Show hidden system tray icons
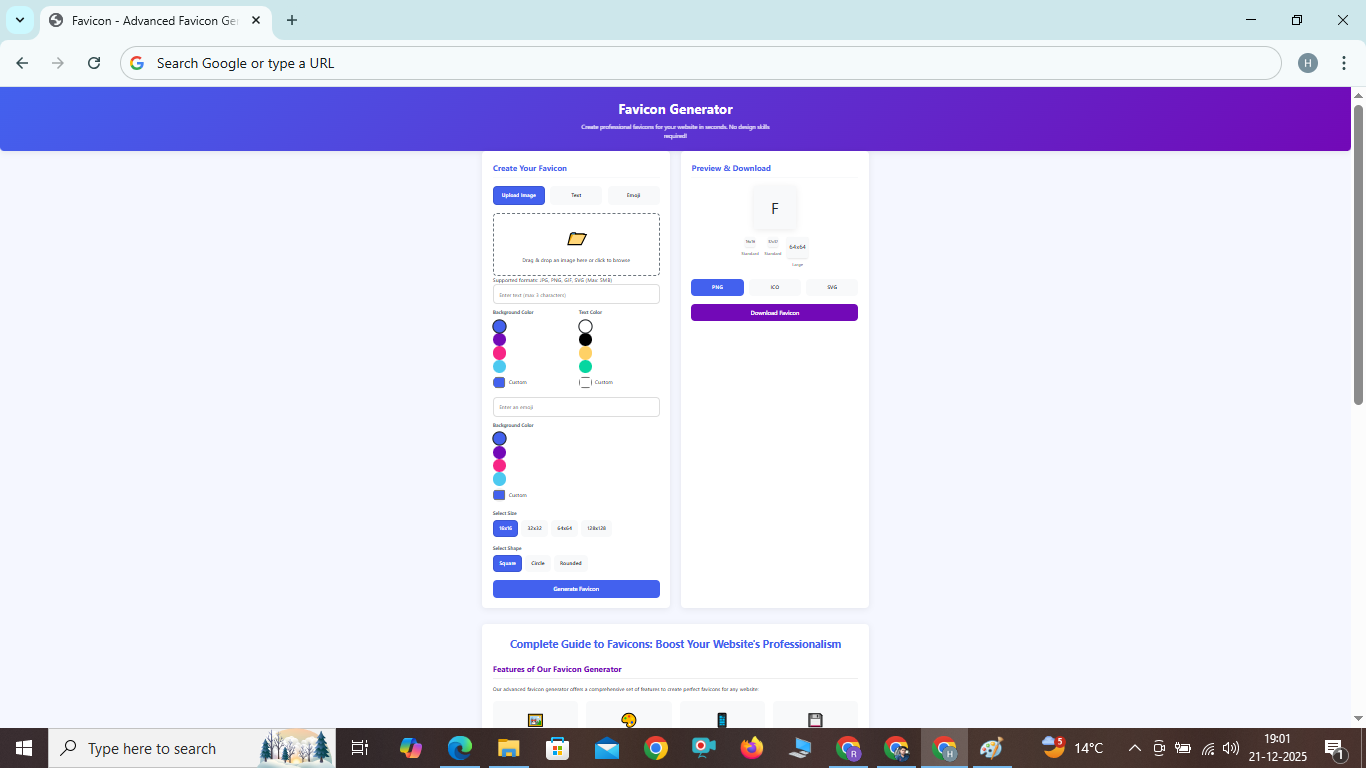The width and height of the screenshot is (1366, 768). pos(1134,748)
